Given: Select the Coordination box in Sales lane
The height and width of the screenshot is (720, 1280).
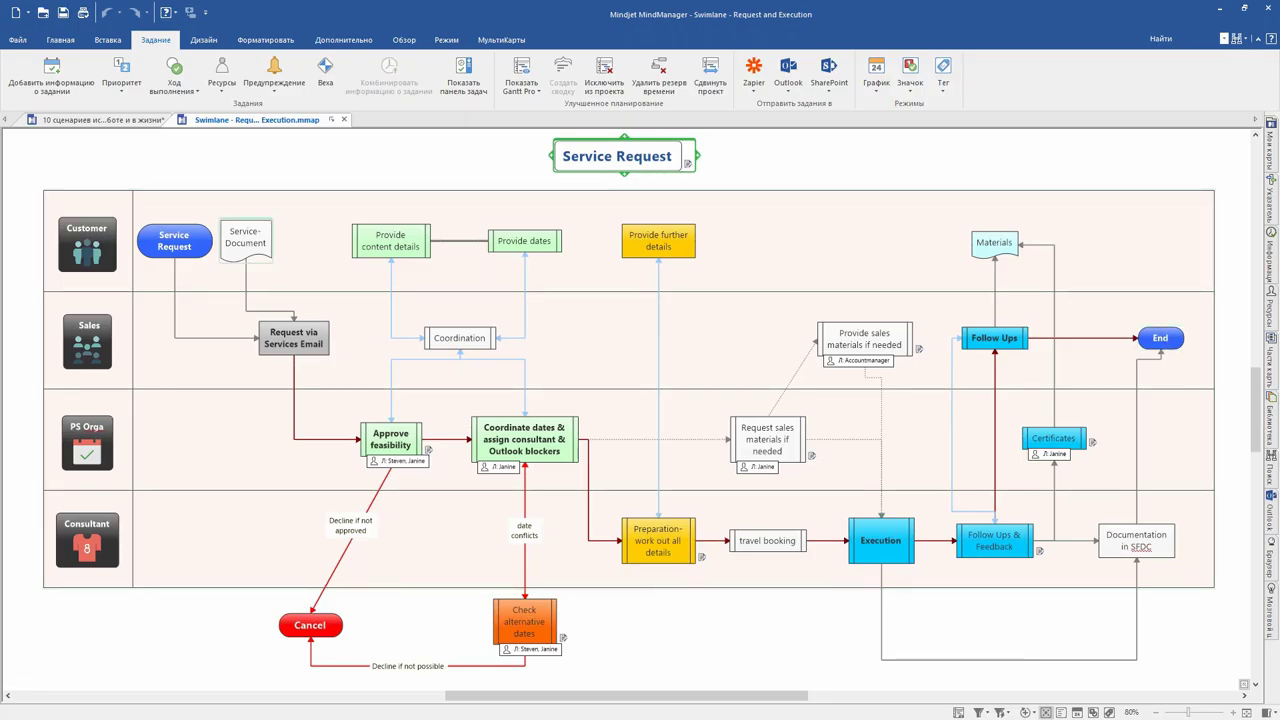Looking at the screenshot, I should [x=460, y=338].
